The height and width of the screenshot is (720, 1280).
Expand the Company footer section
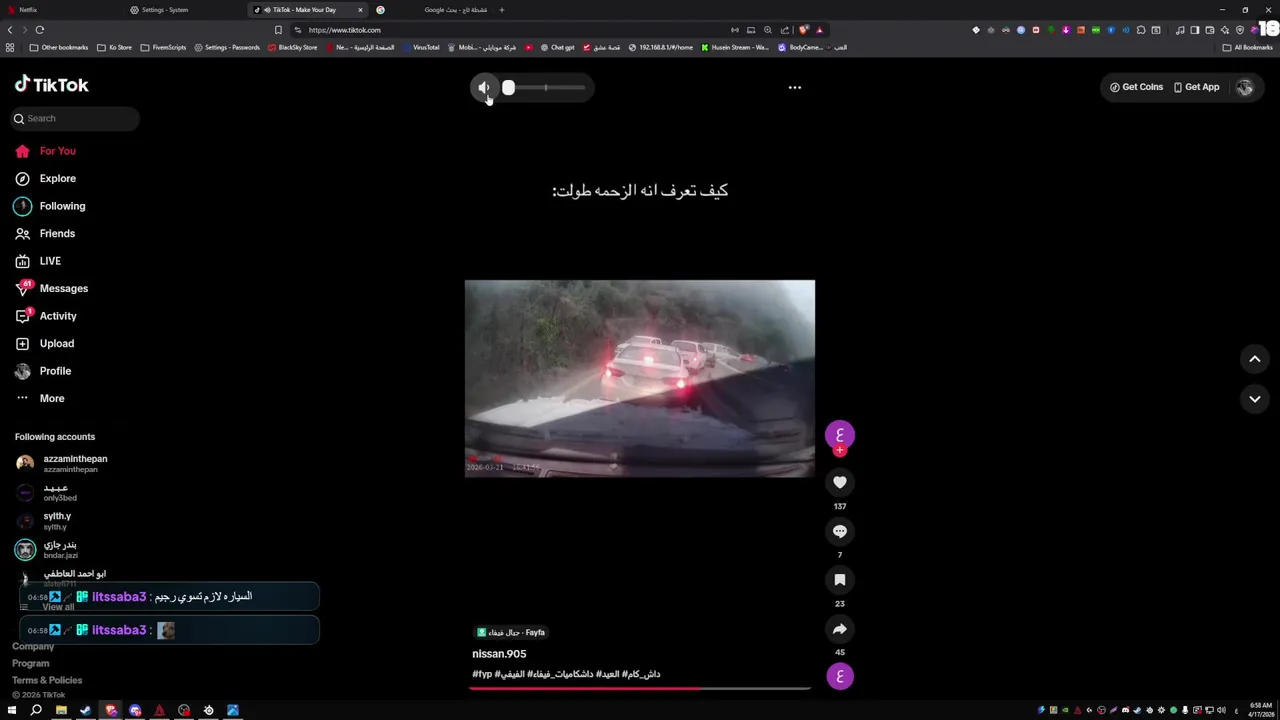coord(33,646)
